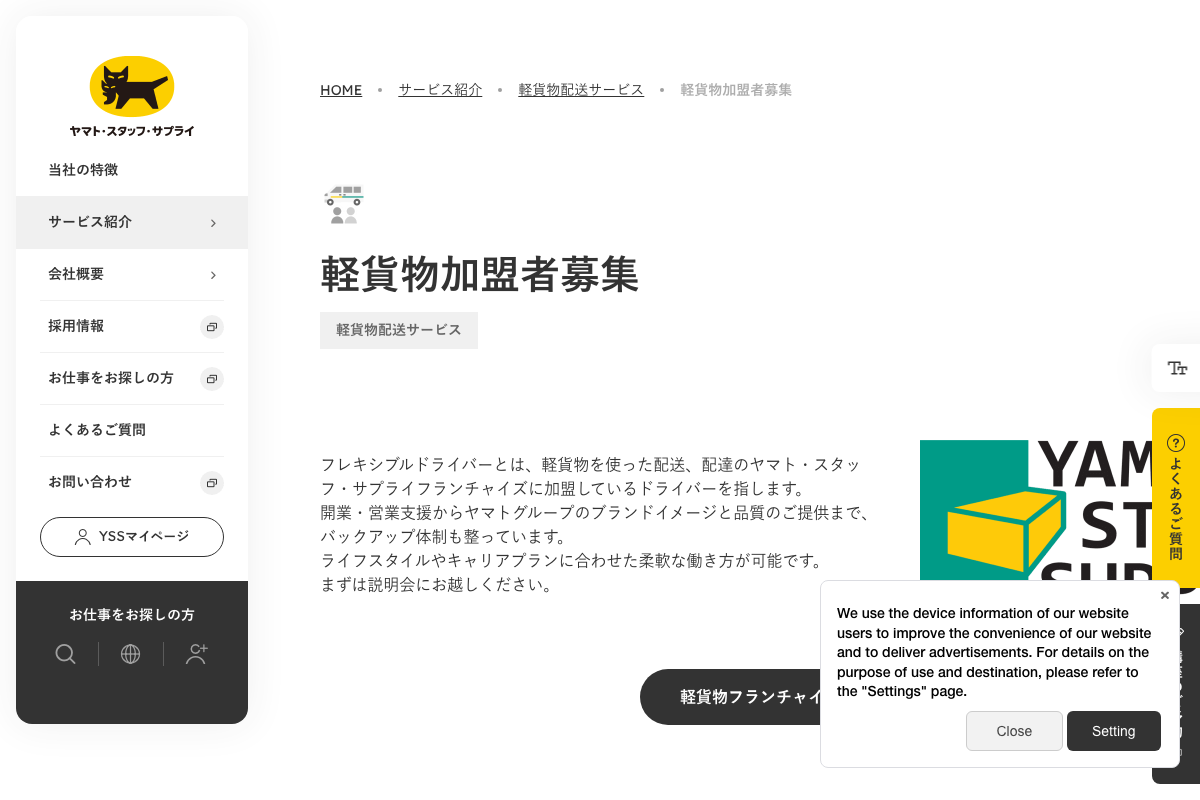Viewport: 1200px width, 800px height.
Task: Click the 軽貨物フランチャイズ dark button
Action: pyautogui.click(x=730, y=697)
